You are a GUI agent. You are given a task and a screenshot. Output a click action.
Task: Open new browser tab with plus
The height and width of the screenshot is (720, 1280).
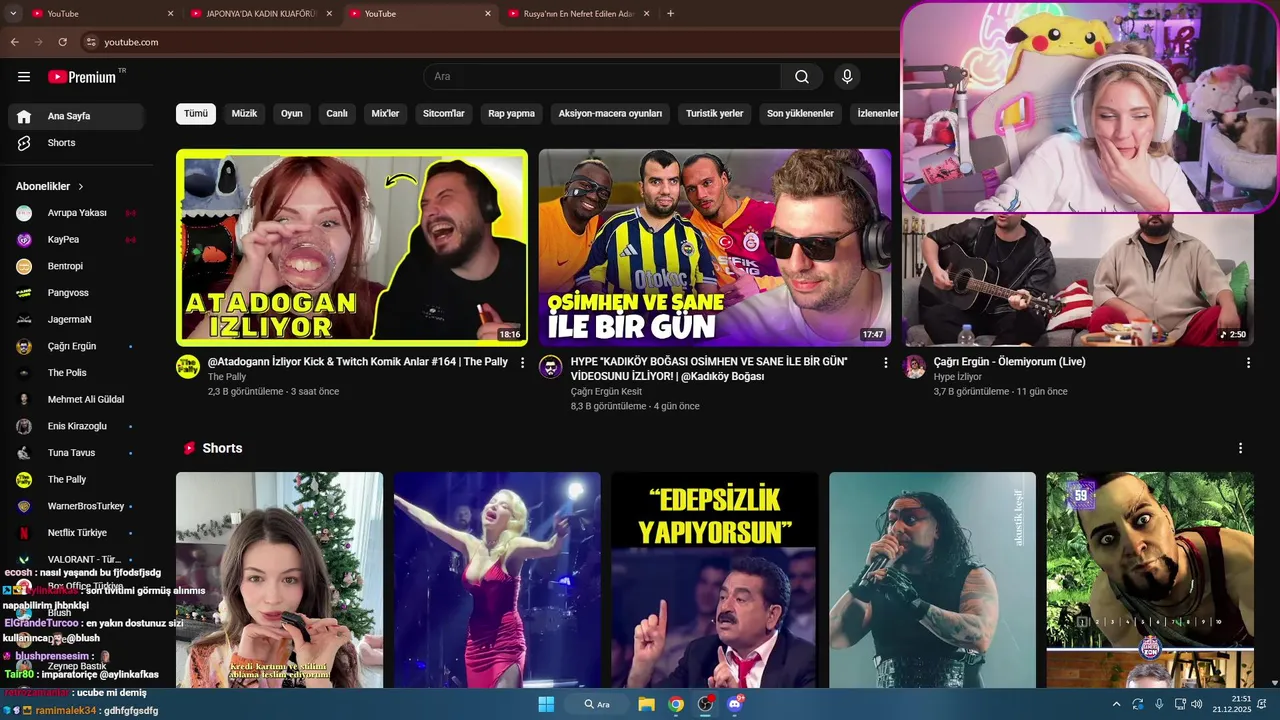click(670, 13)
